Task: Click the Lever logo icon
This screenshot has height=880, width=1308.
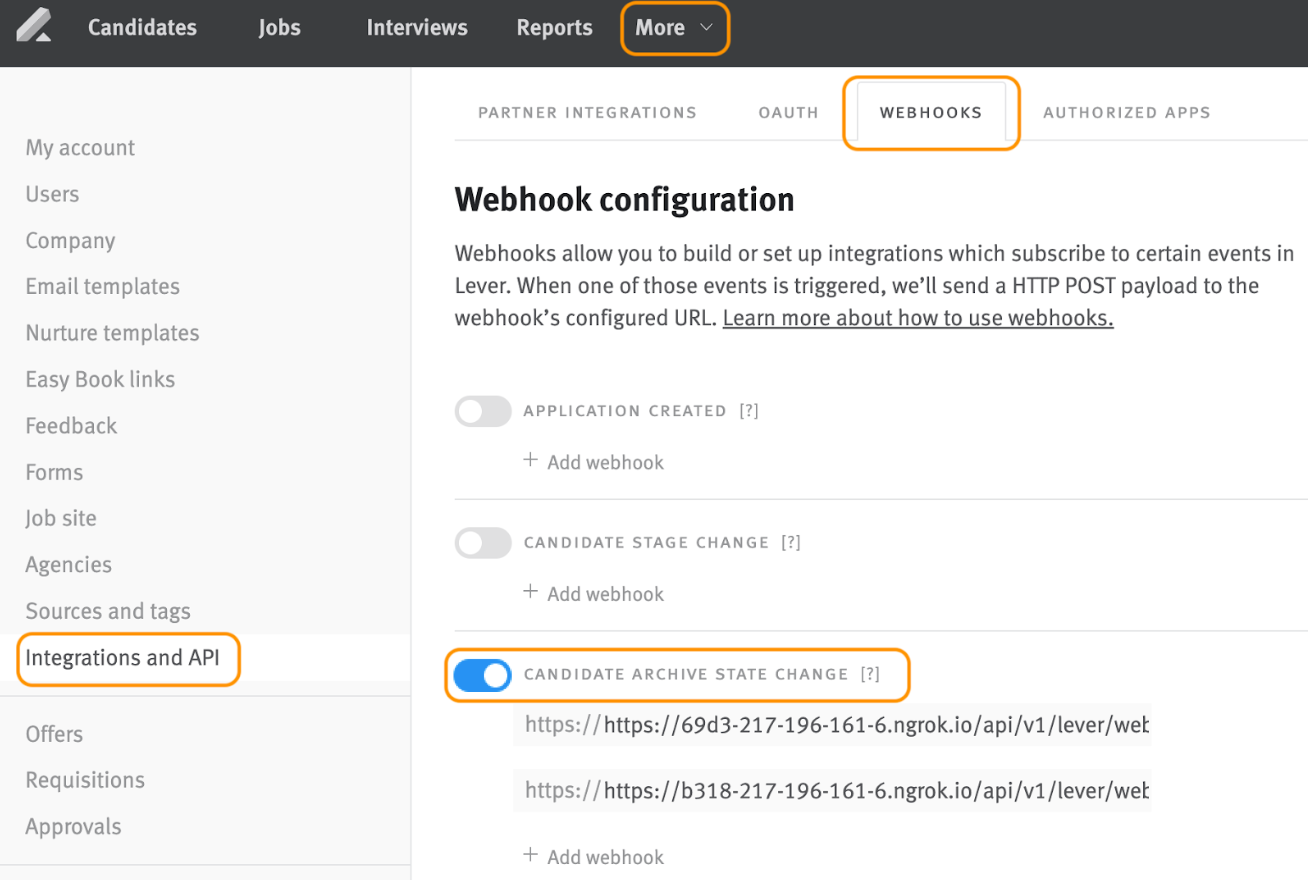Action: pos(34,26)
